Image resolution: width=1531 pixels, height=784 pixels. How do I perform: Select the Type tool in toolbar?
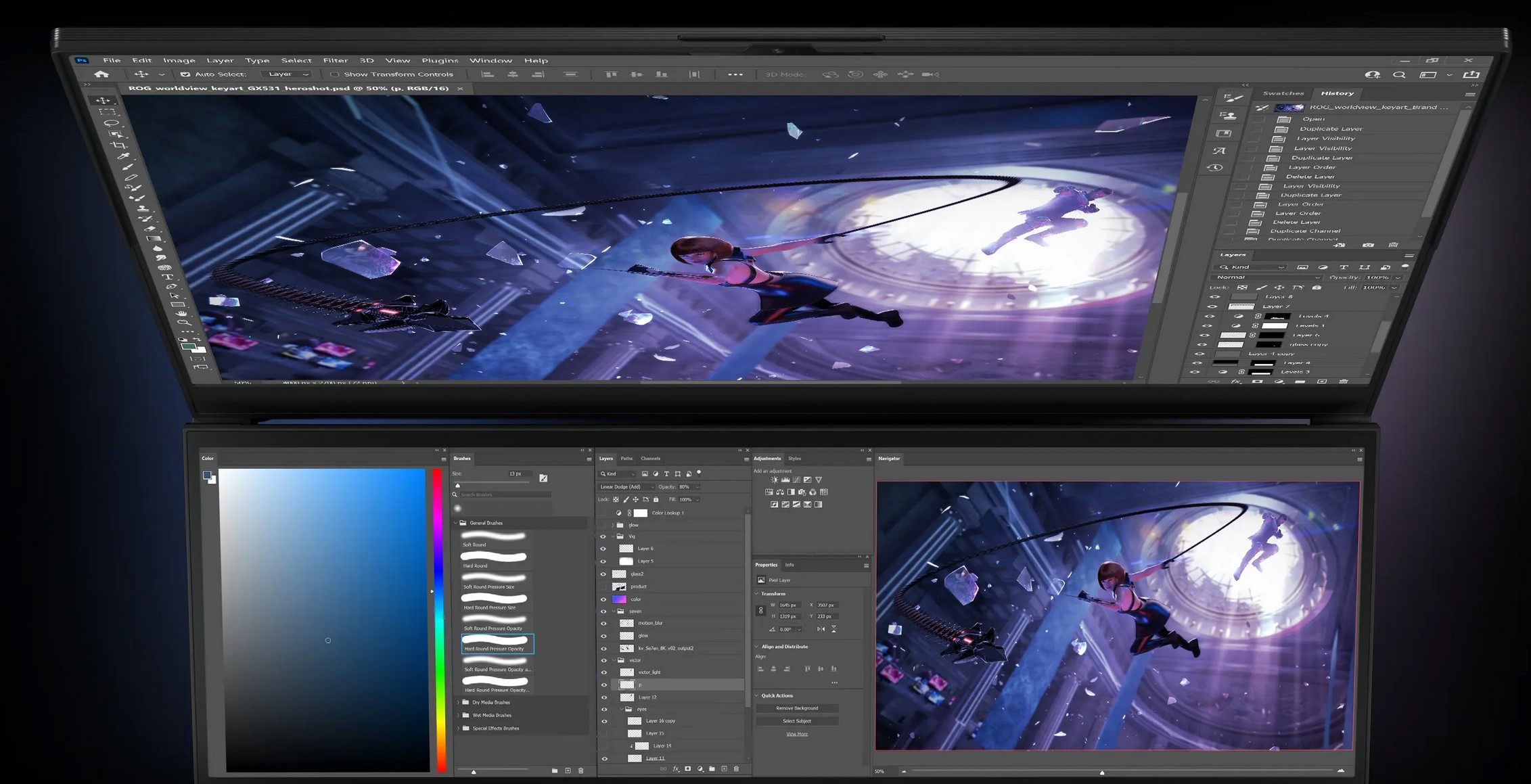click(x=168, y=277)
